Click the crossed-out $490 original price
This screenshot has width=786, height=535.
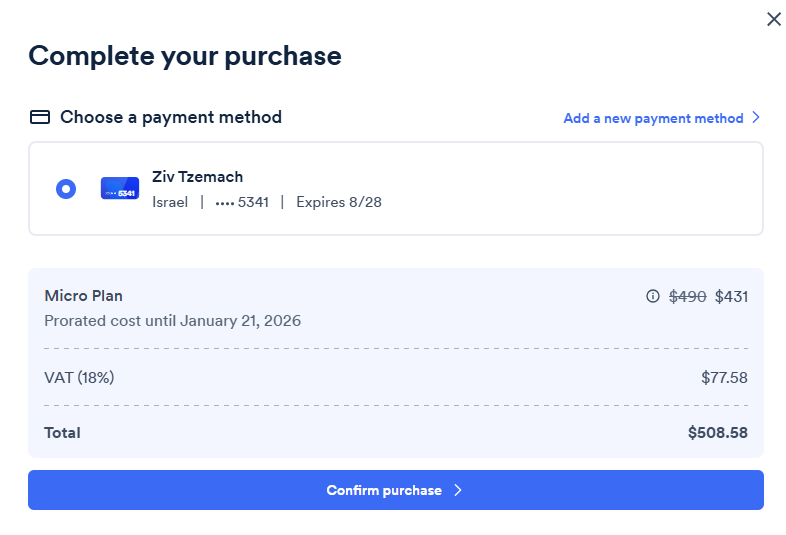pyautogui.click(x=687, y=296)
